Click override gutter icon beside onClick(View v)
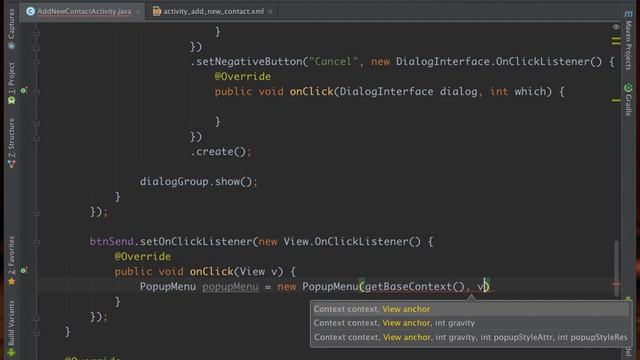 point(24,271)
